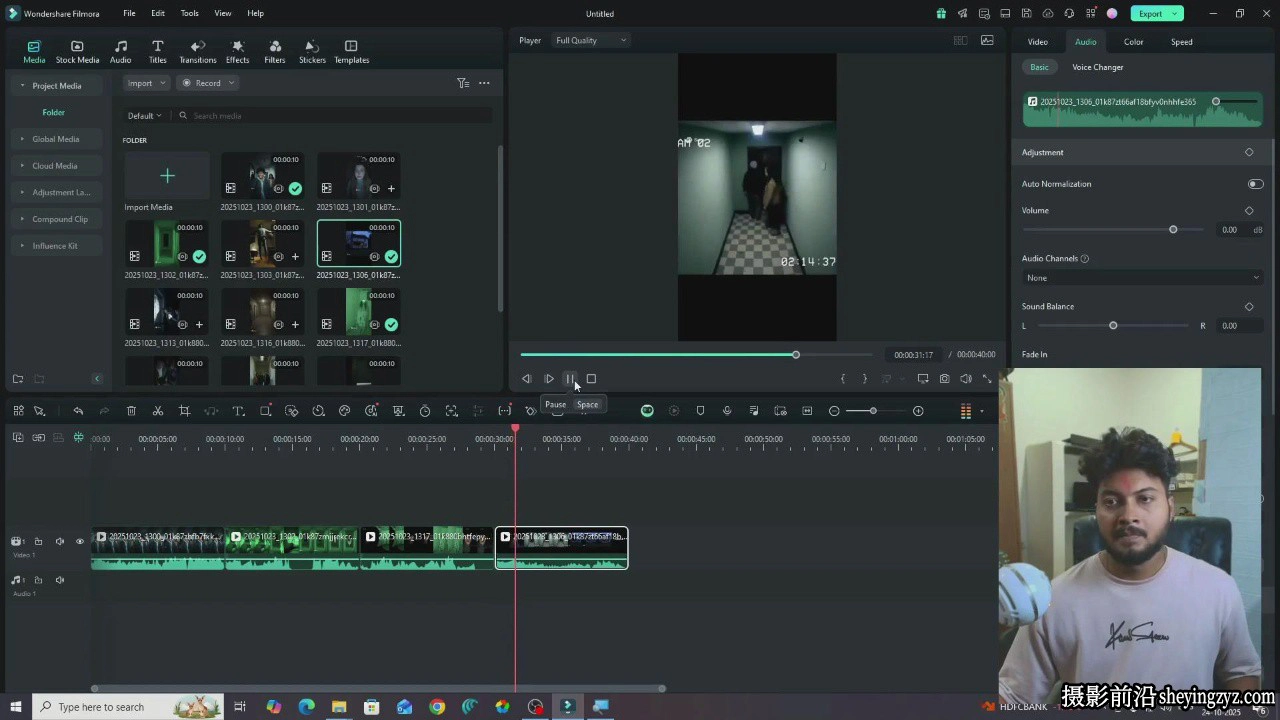Screen dimensions: 1280x720
Task: Switch to the Speed properties tab
Action: pos(1181,42)
